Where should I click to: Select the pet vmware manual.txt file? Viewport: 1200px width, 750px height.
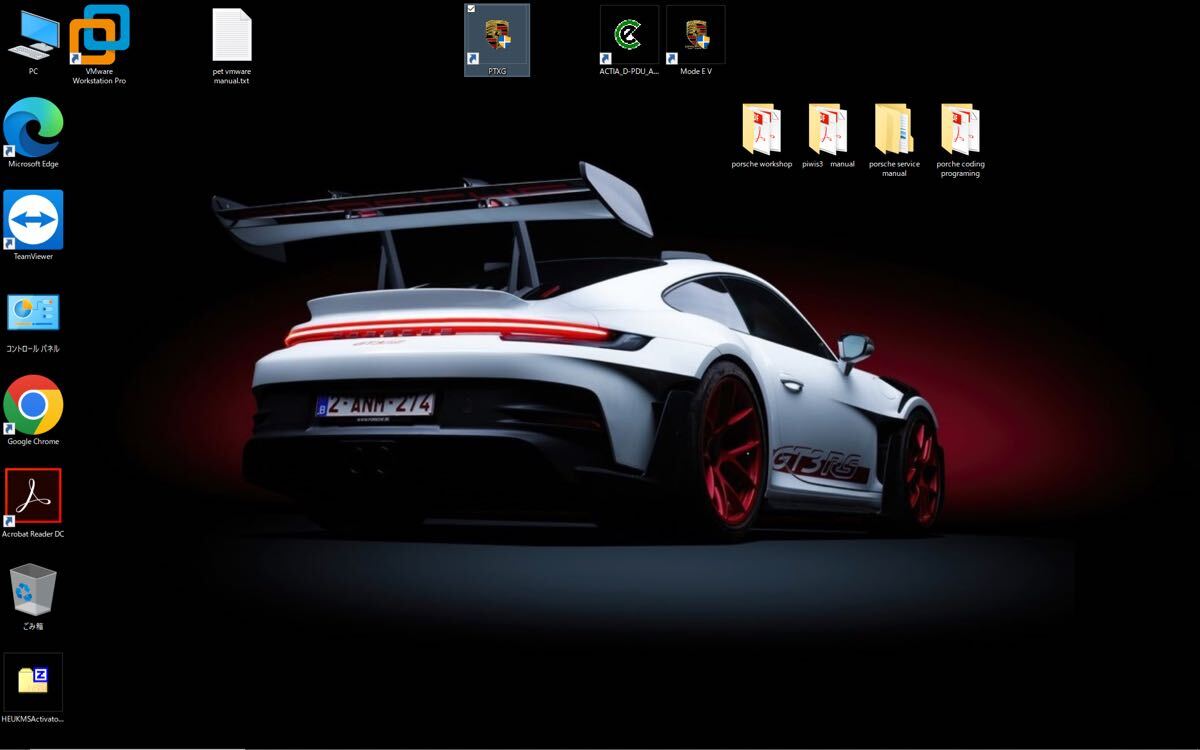pos(232,38)
